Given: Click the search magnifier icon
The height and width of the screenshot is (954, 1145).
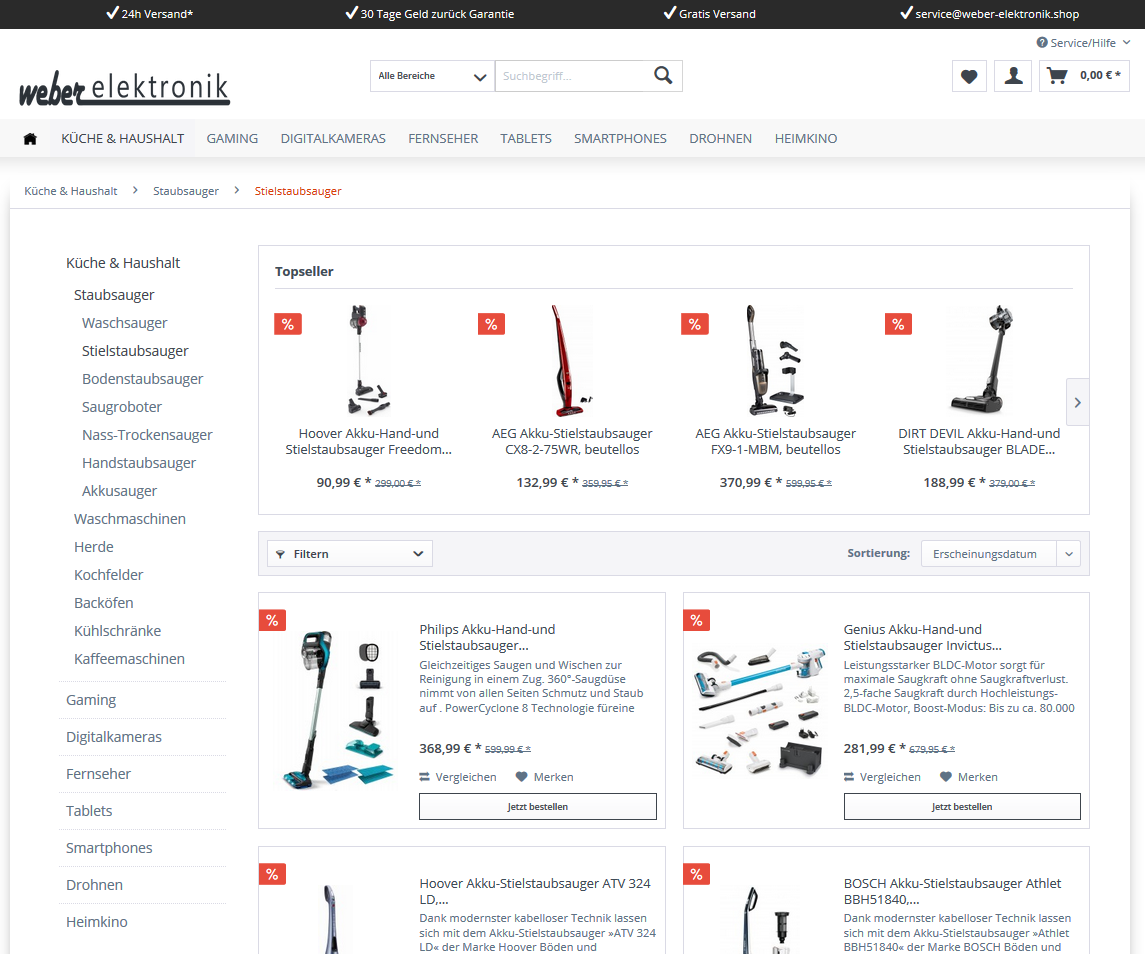Looking at the screenshot, I should pos(663,75).
